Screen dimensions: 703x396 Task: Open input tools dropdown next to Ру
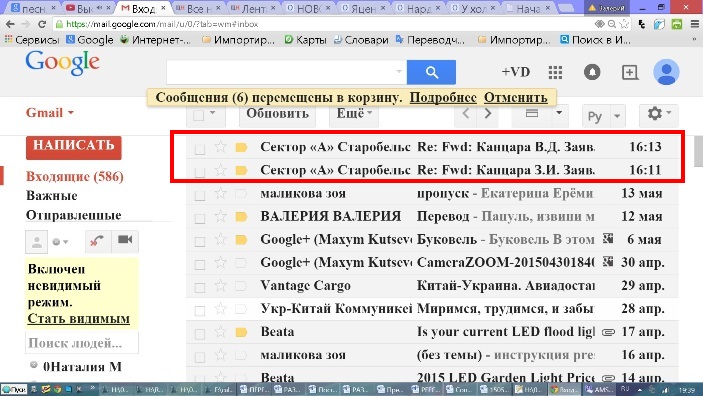pyautogui.click(x=617, y=116)
